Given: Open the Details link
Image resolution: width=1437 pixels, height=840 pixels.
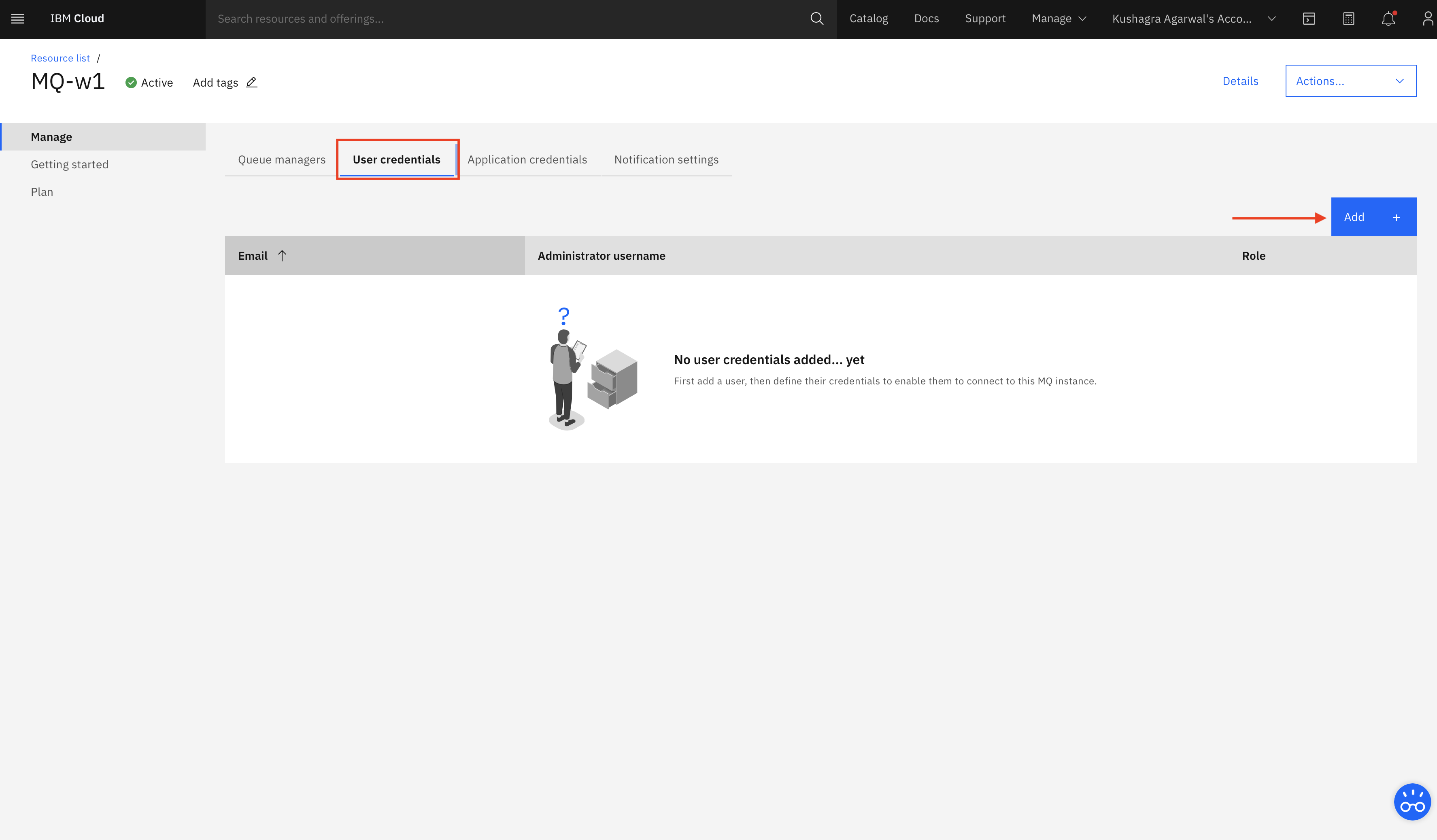Looking at the screenshot, I should (1240, 81).
